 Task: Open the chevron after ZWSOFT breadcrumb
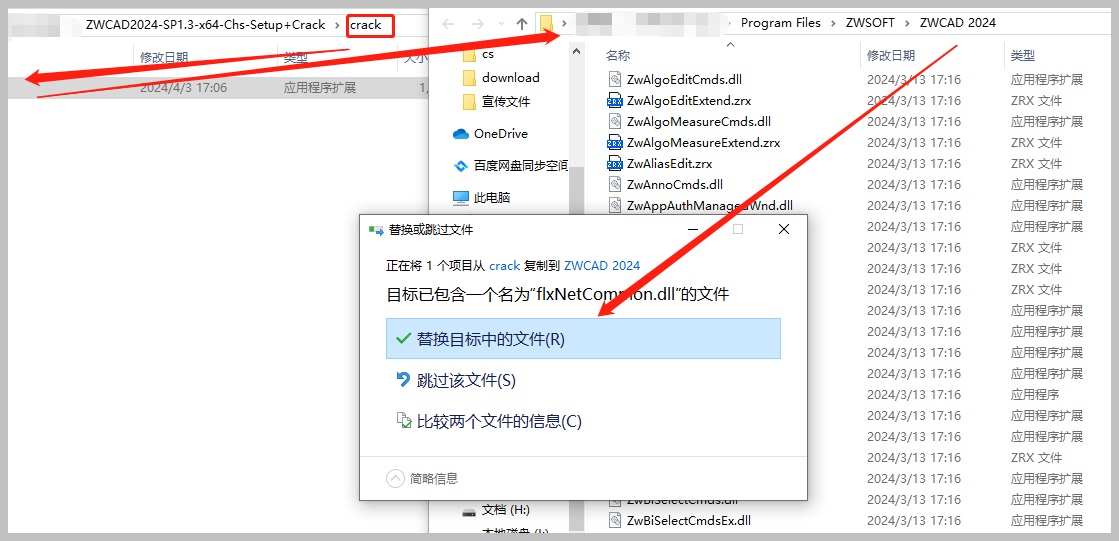pos(908,23)
